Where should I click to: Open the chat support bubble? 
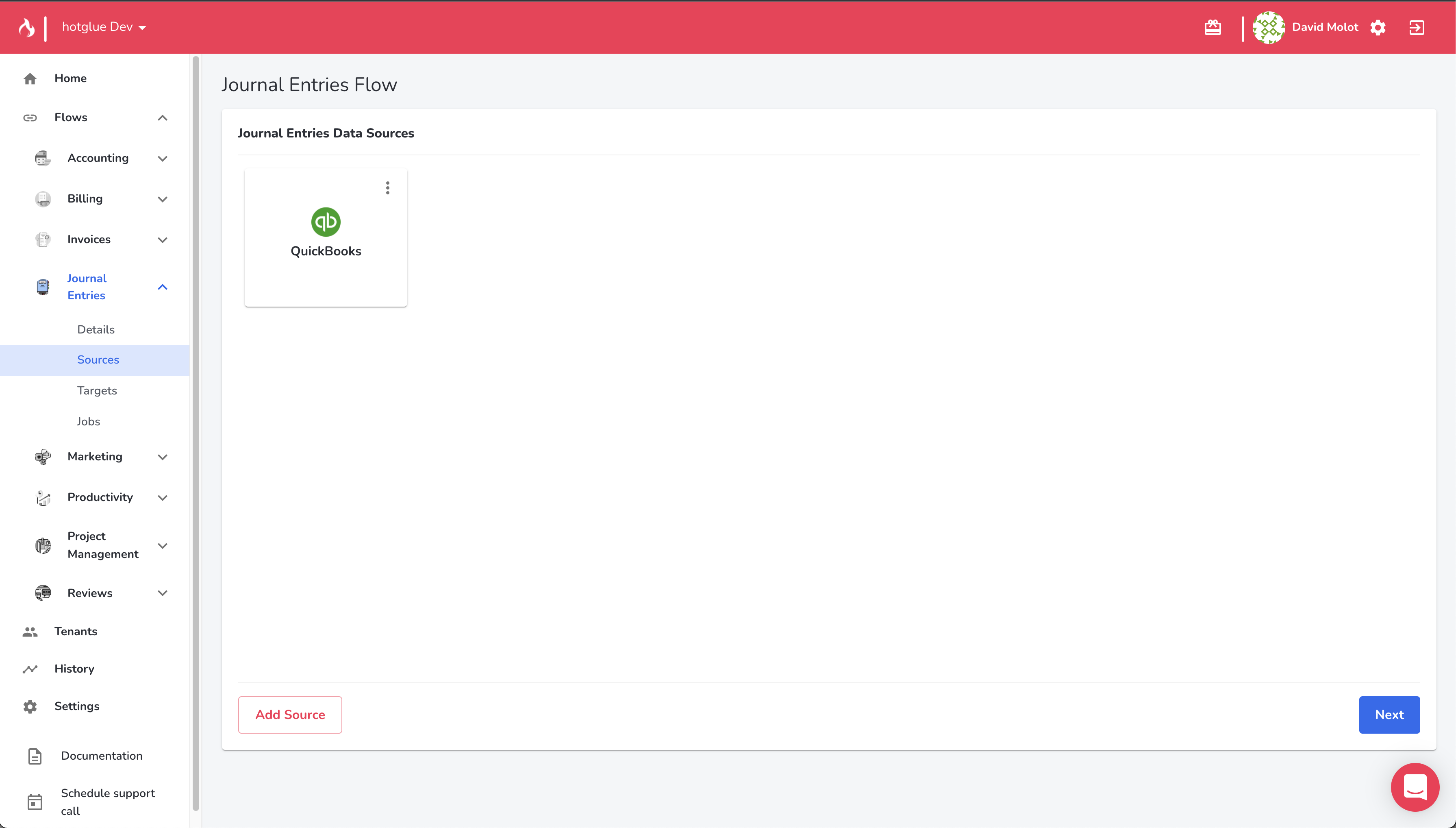1415,787
